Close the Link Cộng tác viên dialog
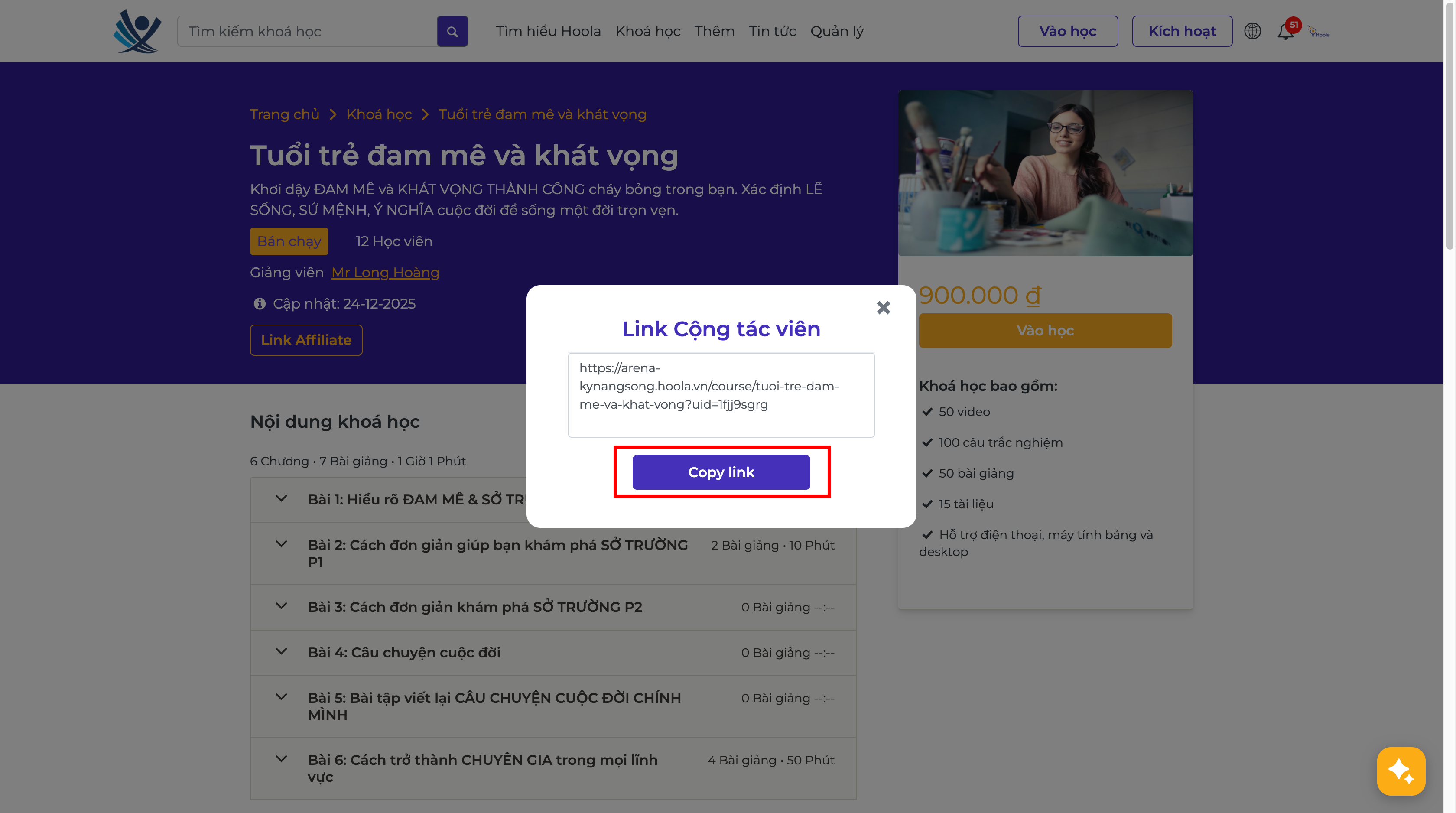Viewport: 1456px width, 813px height. [883, 308]
